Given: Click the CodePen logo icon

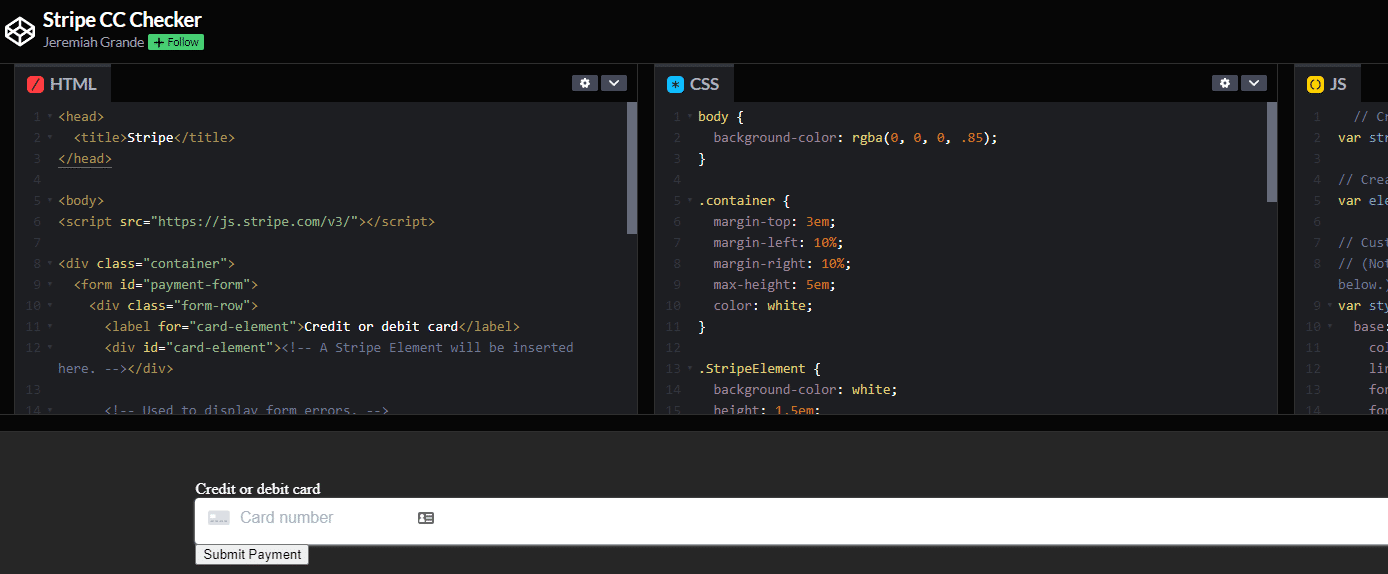Looking at the screenshot, I should [20, 31].
